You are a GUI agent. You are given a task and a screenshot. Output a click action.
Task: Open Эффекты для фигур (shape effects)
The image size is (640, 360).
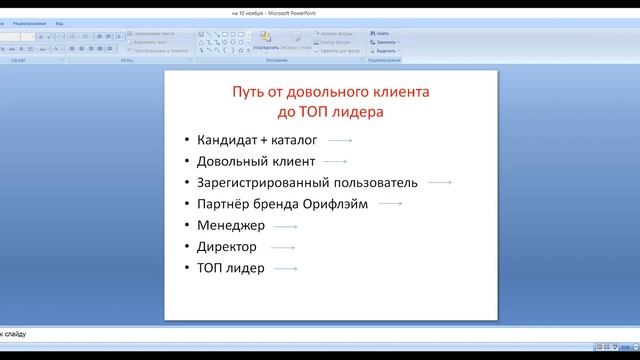[x=338, y=51]
